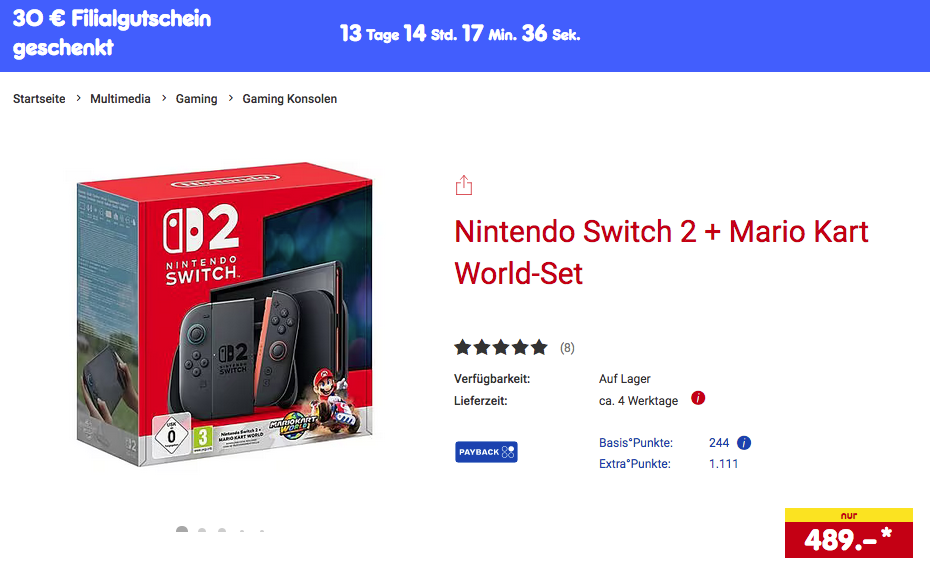
Task: Click the product title Nintendo Switch 2 set
Action: pos(661,251)
